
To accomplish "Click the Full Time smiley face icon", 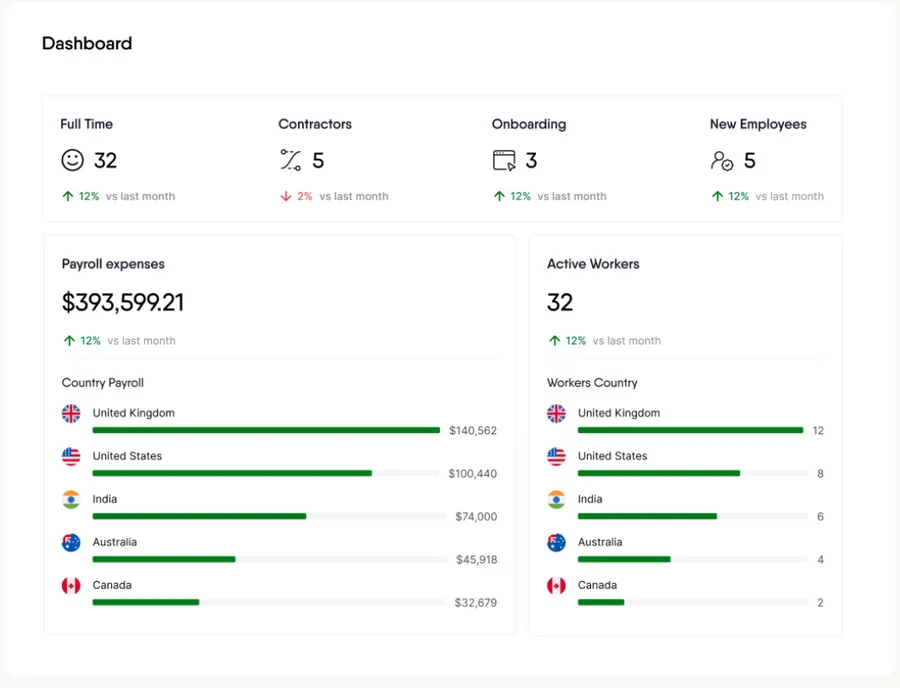I will [72, 160].
